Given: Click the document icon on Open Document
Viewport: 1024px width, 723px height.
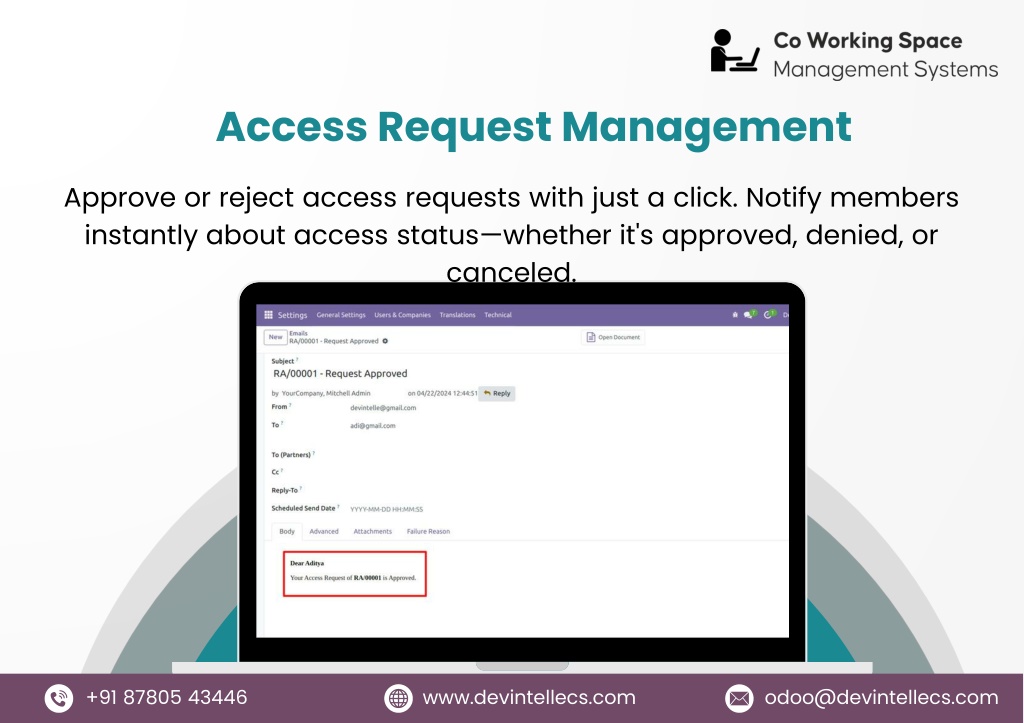Looking at the screenshot, I should point(590,337).
